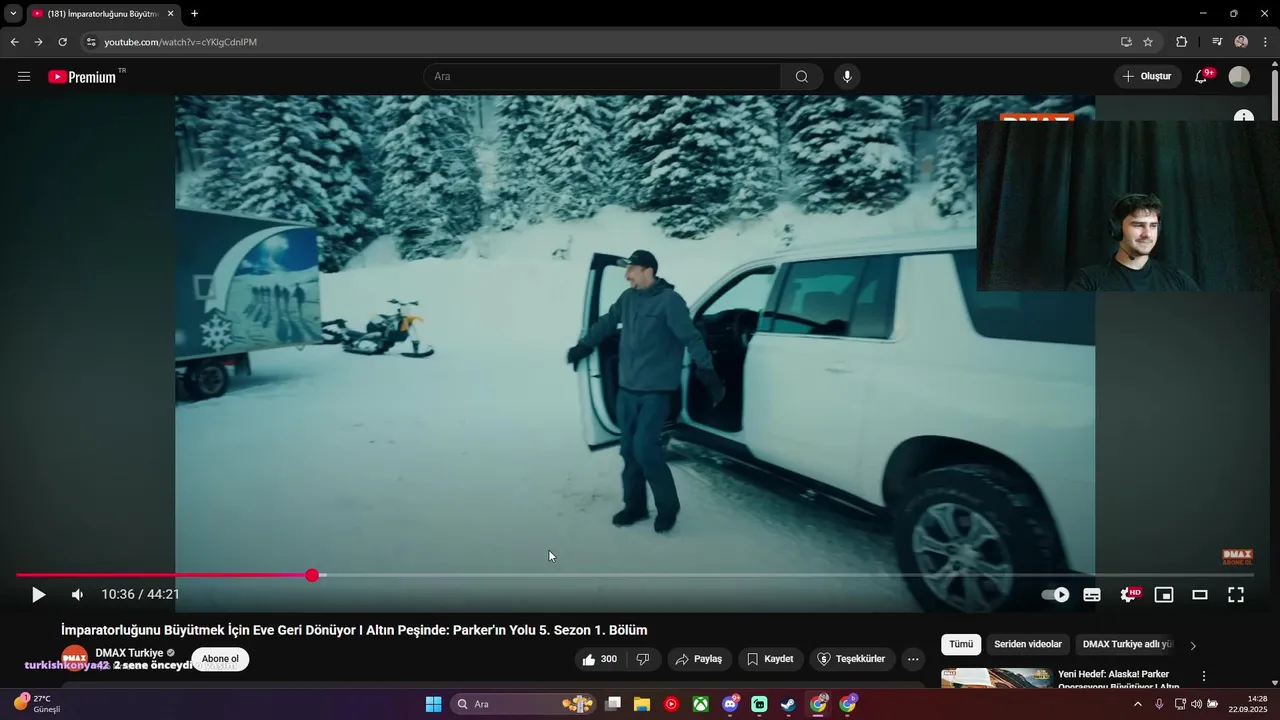Go back to the previous page
1280x720 pixels.
click(x=14, y=42)
